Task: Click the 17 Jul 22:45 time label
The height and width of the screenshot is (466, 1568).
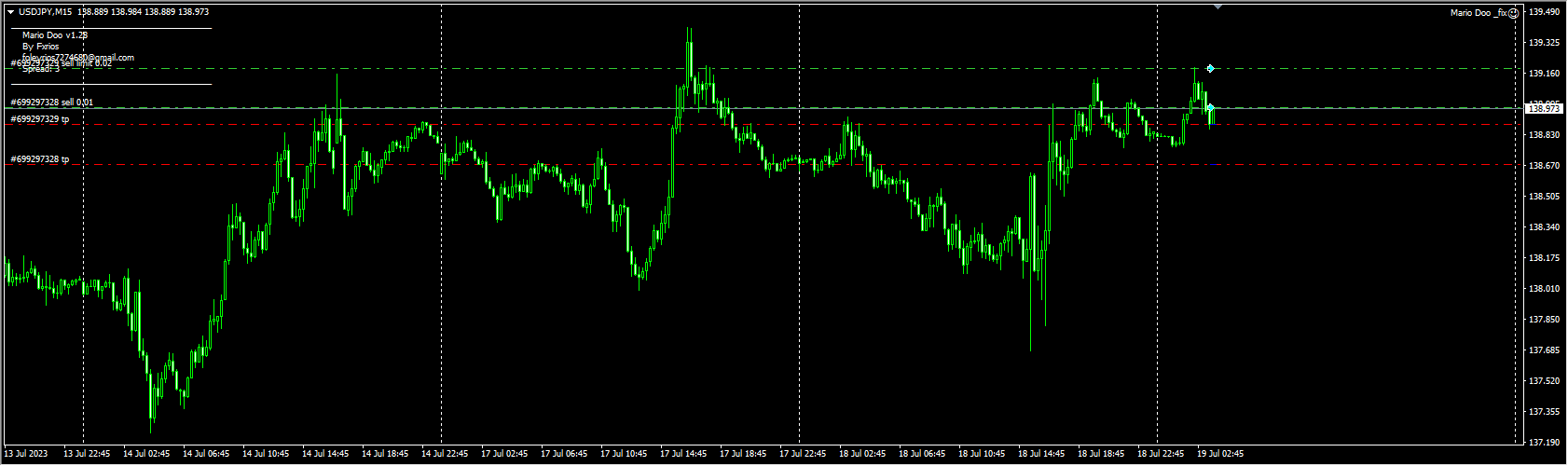Action: coord(803,454)
